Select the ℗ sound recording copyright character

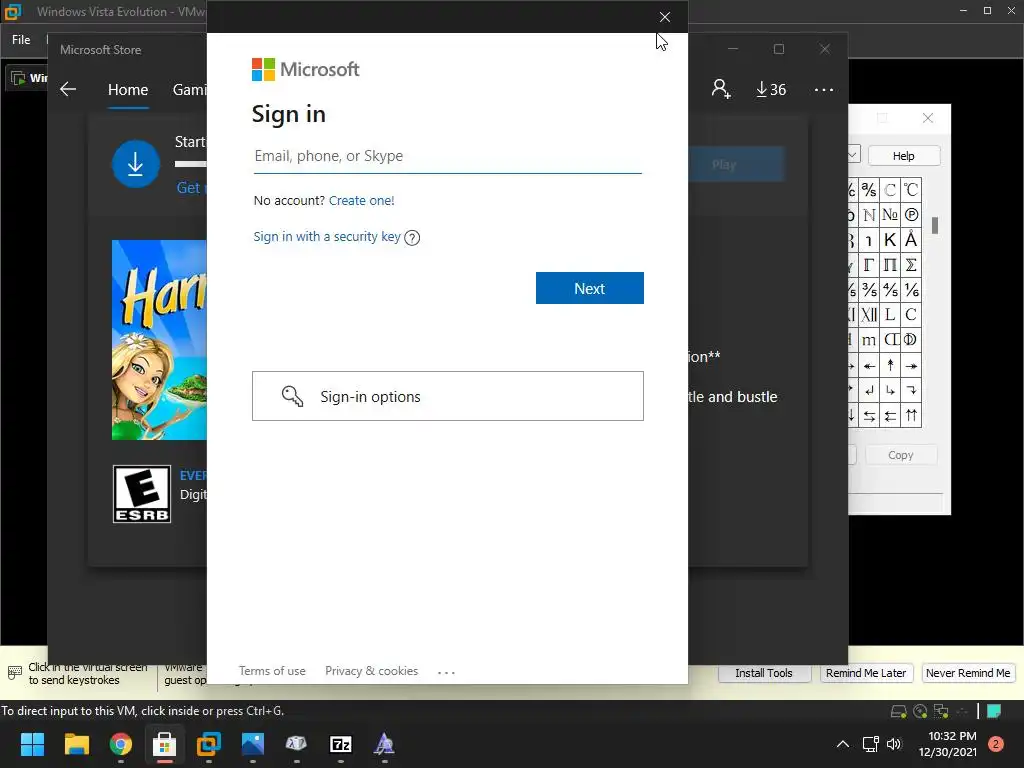pyautogui.click(x=911, y=215)
